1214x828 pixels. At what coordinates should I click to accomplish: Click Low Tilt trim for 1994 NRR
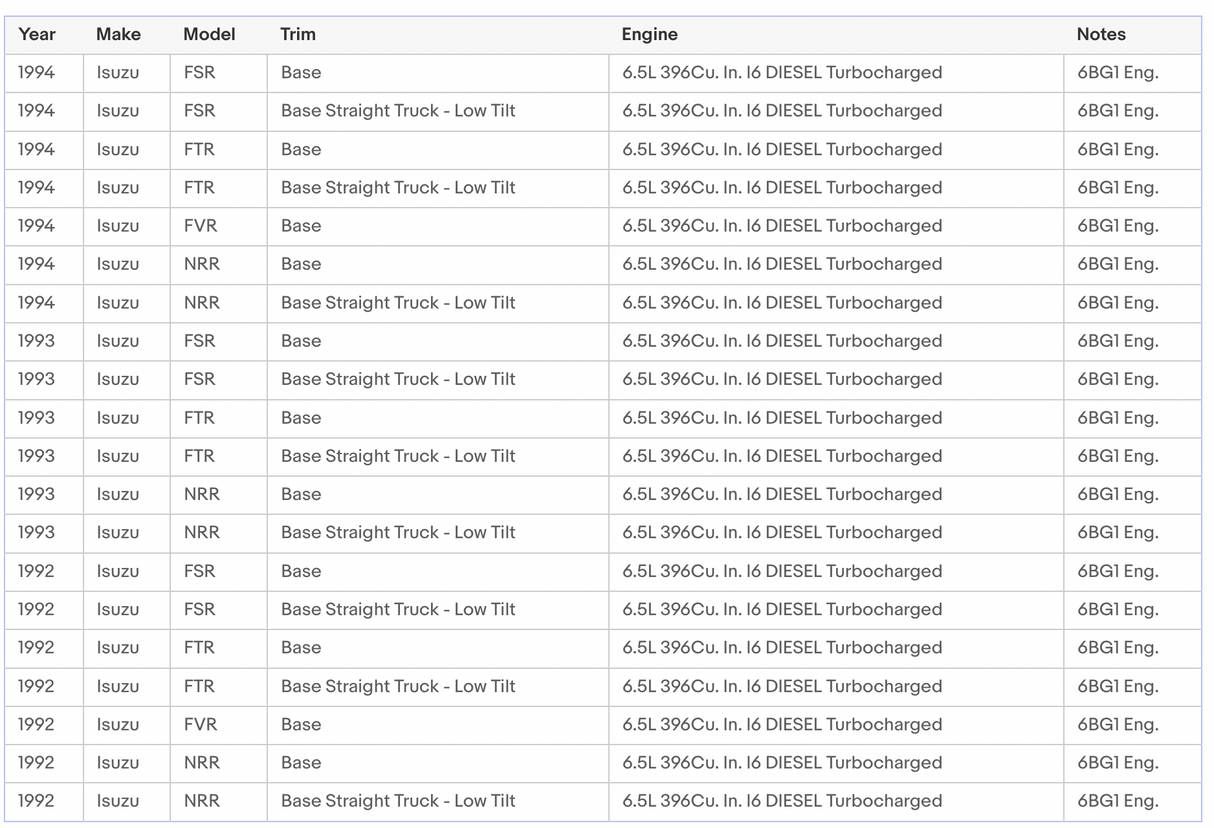click(x=398, y=303)
